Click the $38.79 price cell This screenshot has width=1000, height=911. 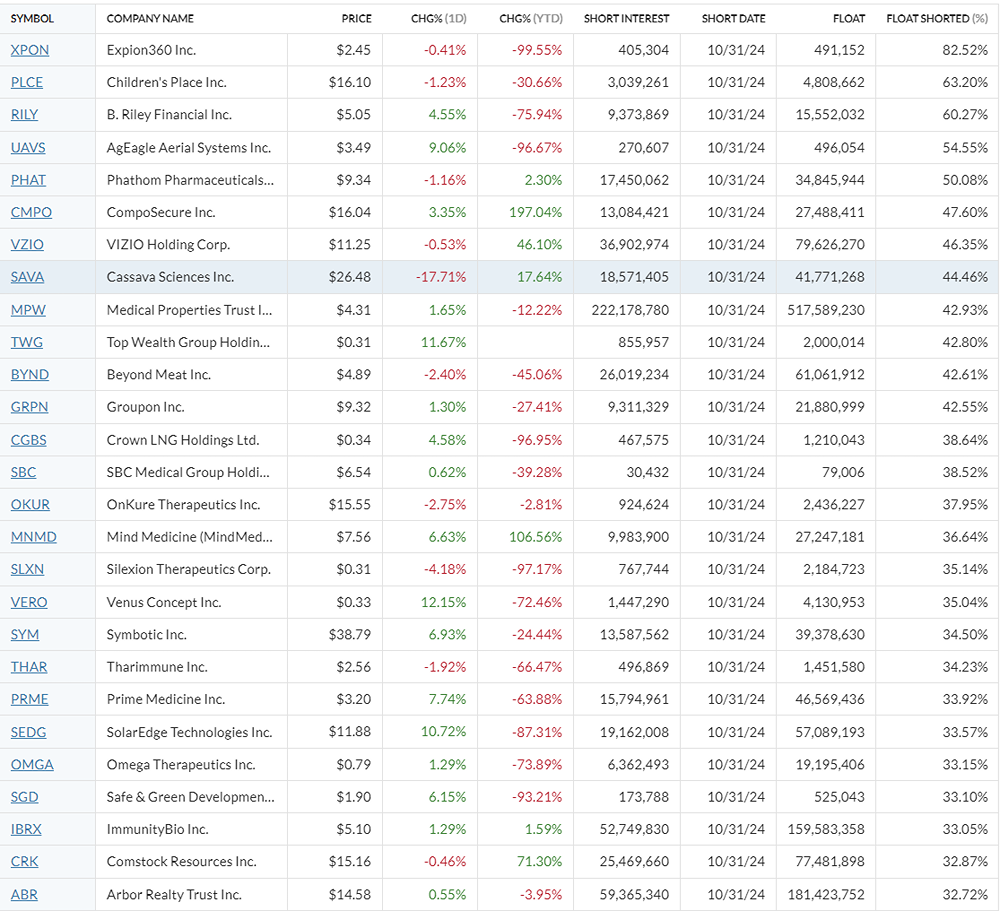(349, 635)
